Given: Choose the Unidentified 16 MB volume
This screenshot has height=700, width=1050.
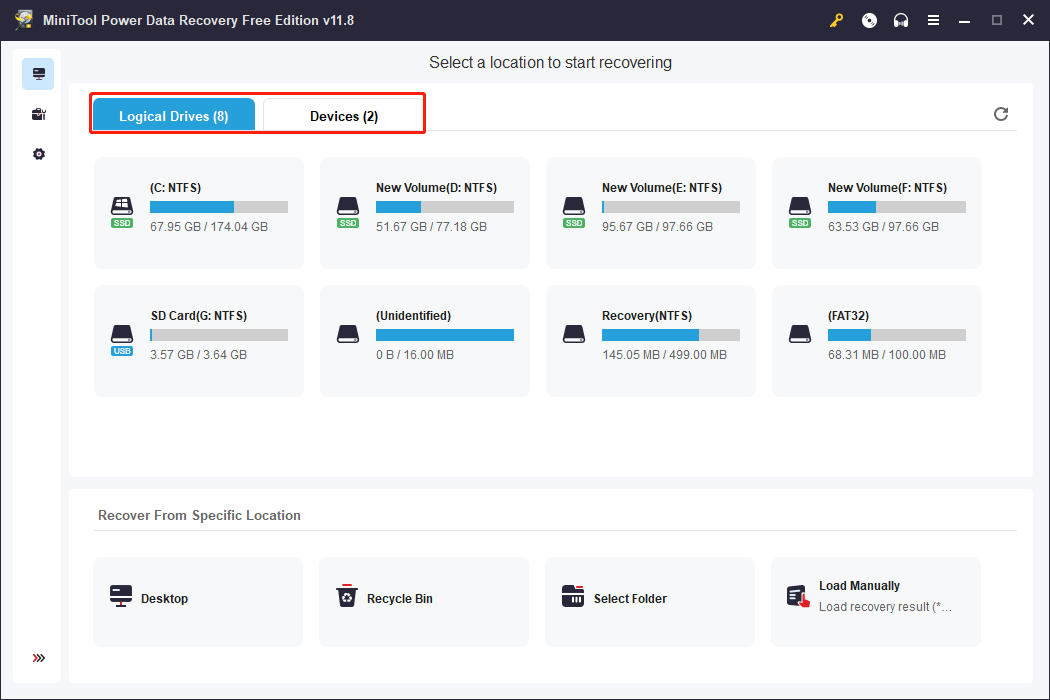Looking at the screenshot, I should point(424,341).
